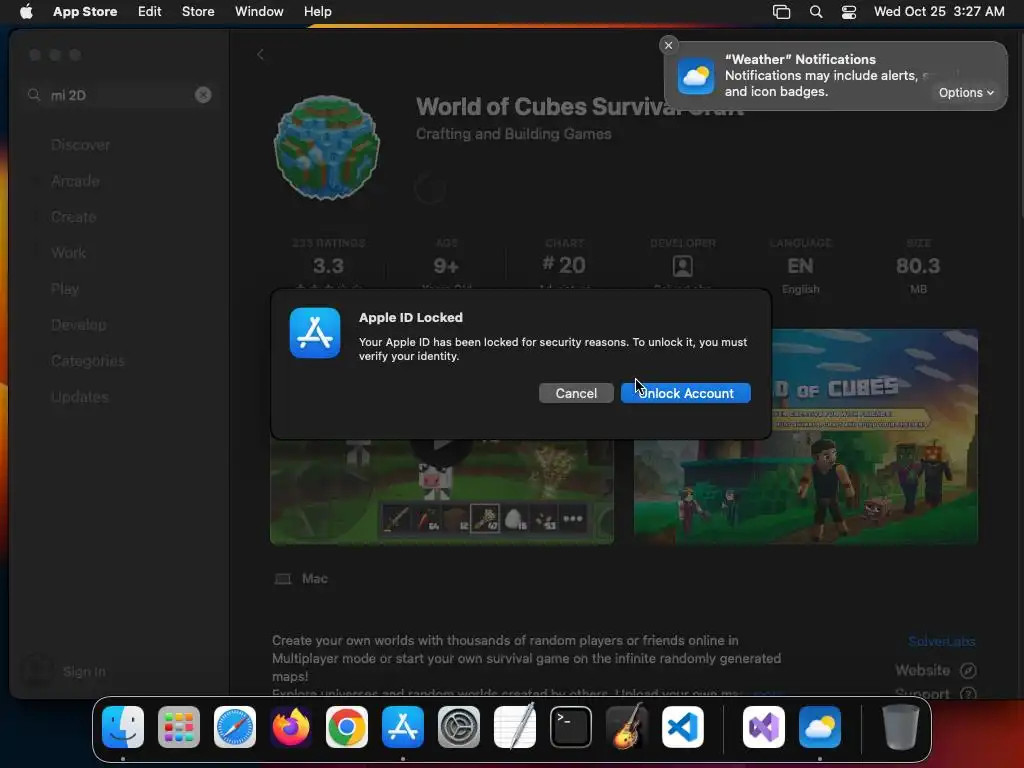Click the #20 chart ranking

coord(564,265)
